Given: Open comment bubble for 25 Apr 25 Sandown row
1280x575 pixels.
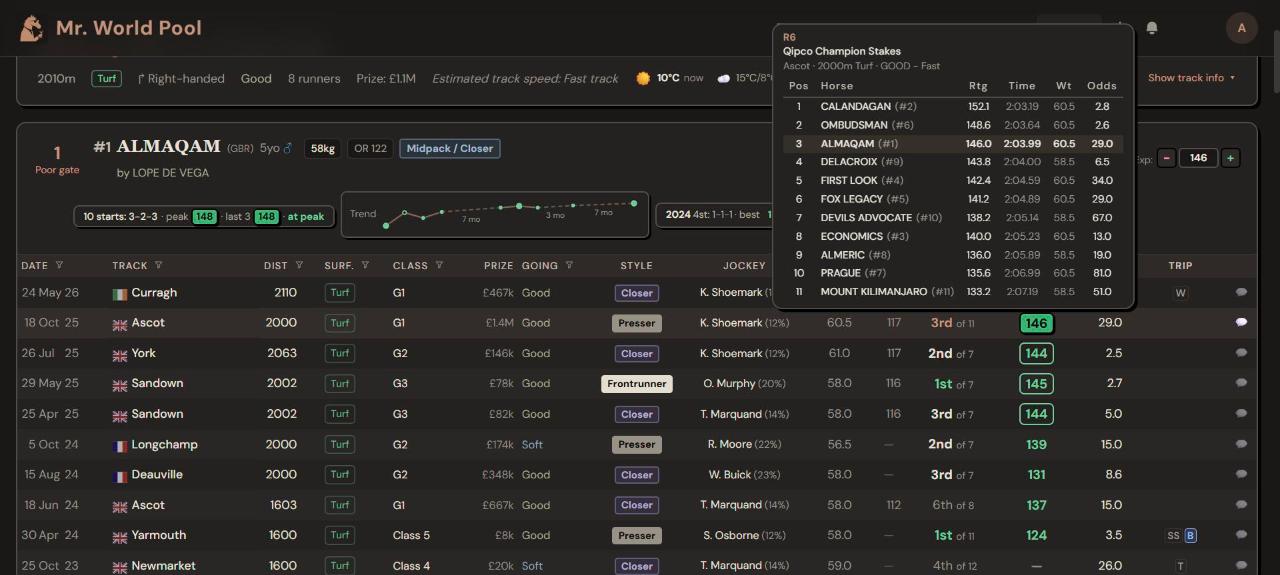Looking at the screenshot, I should 1241,414.
